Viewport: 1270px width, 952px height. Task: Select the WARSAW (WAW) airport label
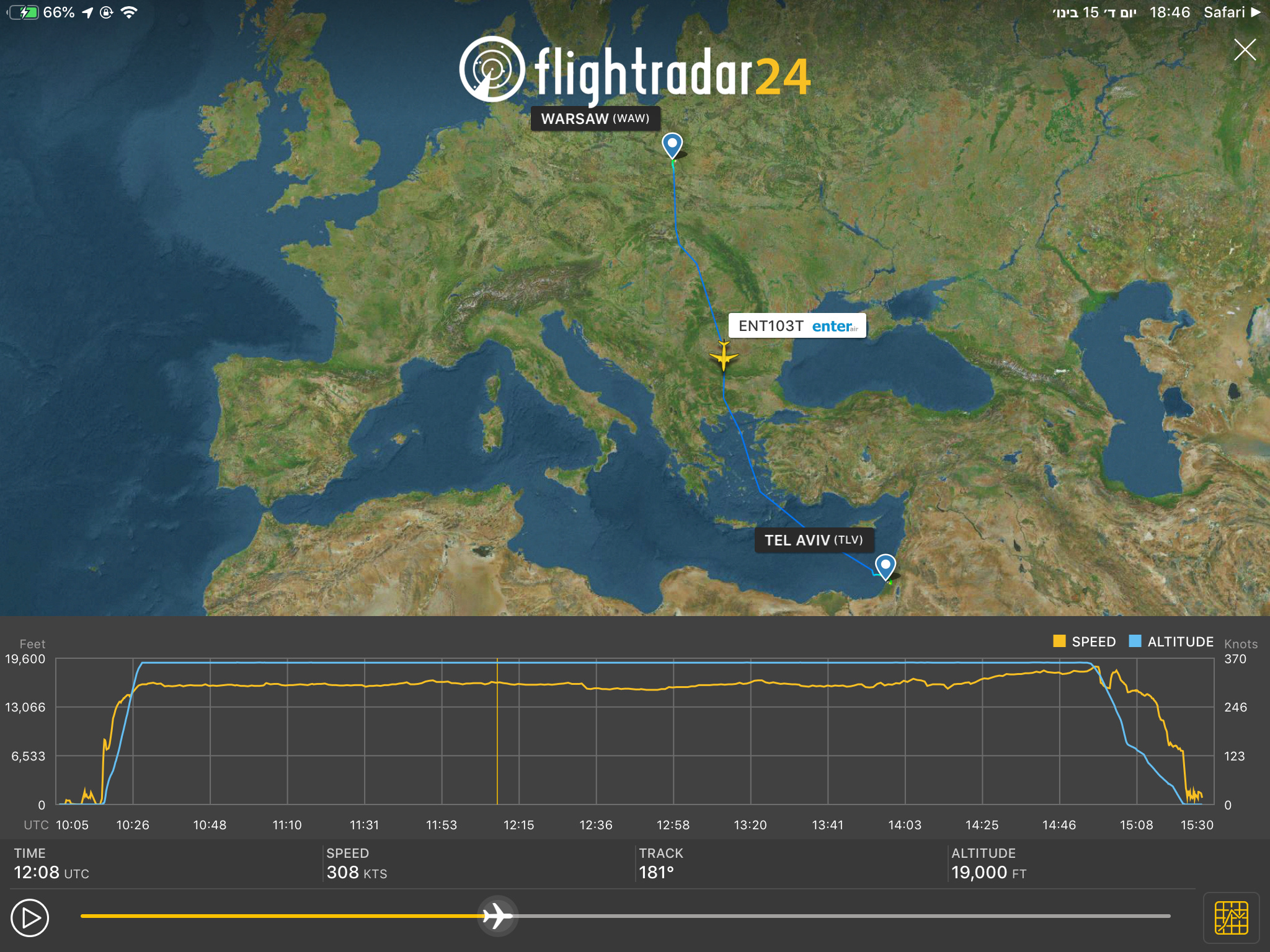pos(595,118)
